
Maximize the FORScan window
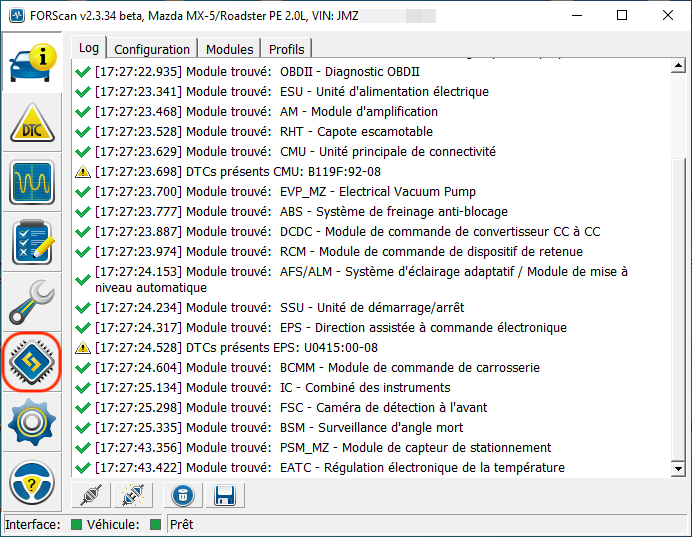622,15
